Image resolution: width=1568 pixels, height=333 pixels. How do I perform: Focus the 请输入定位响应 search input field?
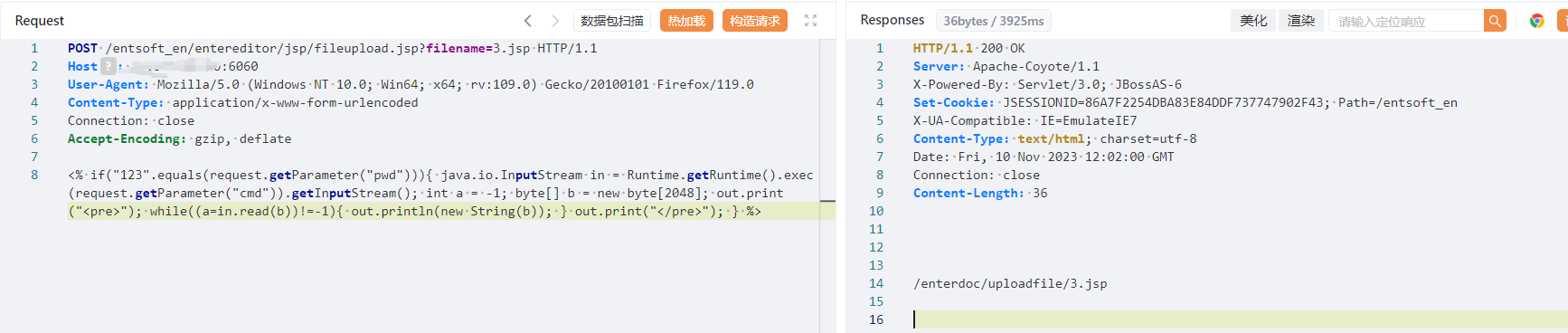pyautogui.click(x=1406, y=21)
